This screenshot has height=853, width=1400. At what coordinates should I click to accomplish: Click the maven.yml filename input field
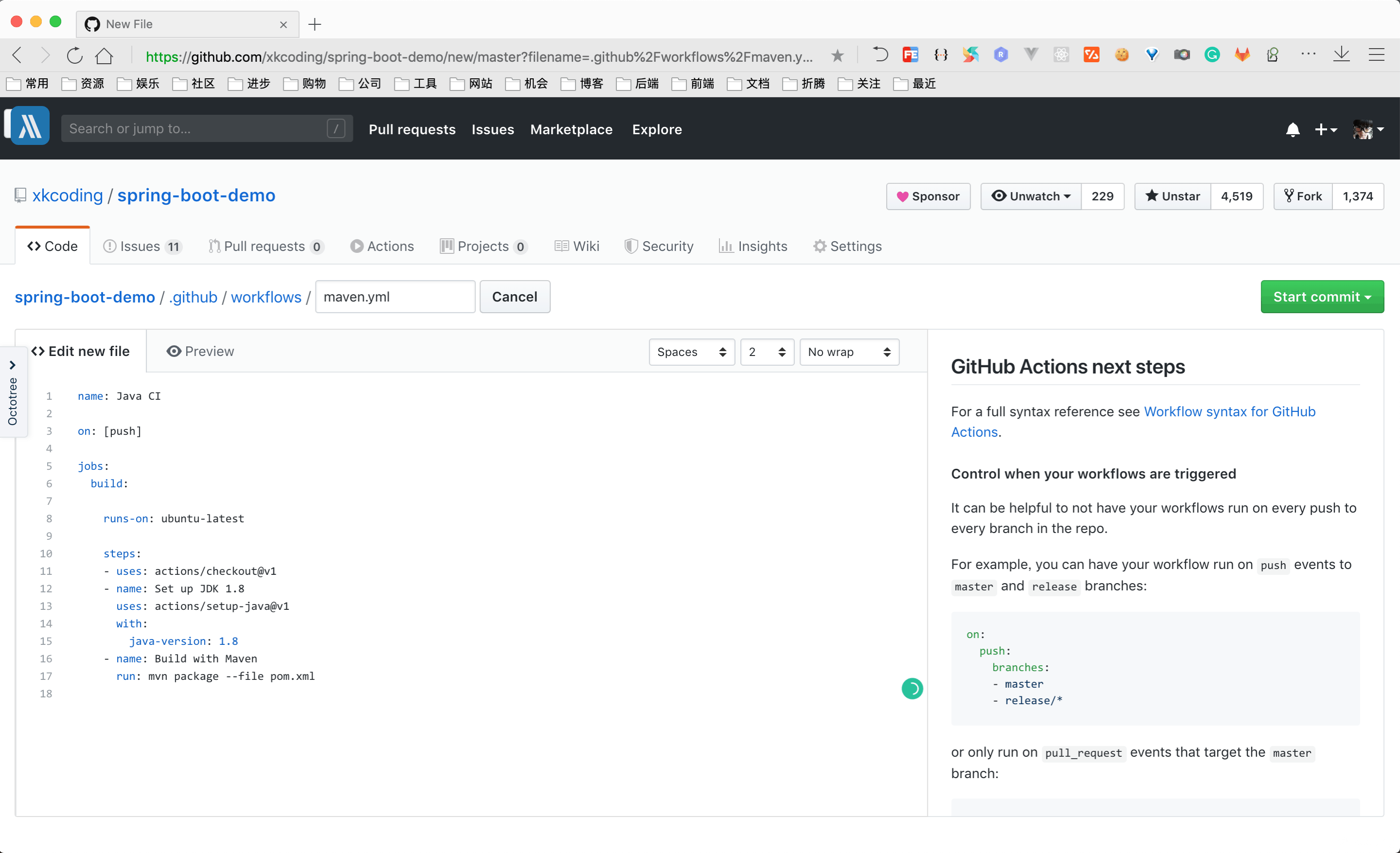395,297
